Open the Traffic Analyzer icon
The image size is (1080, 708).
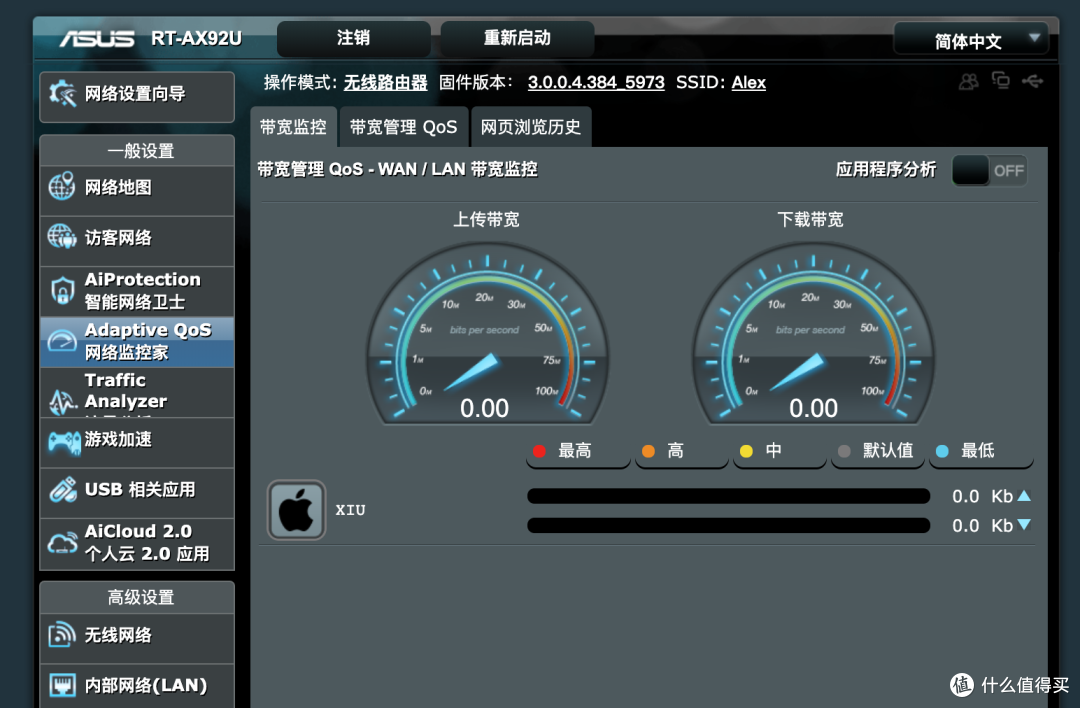tap(62, 401)
